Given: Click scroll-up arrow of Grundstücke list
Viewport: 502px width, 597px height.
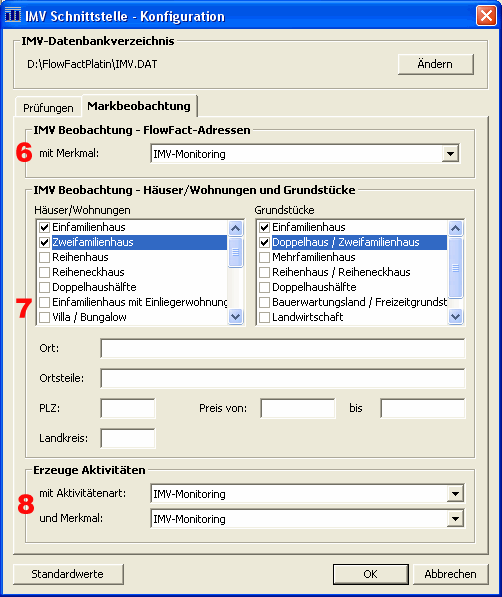Looking at the screenshot, I should [456, 228].
